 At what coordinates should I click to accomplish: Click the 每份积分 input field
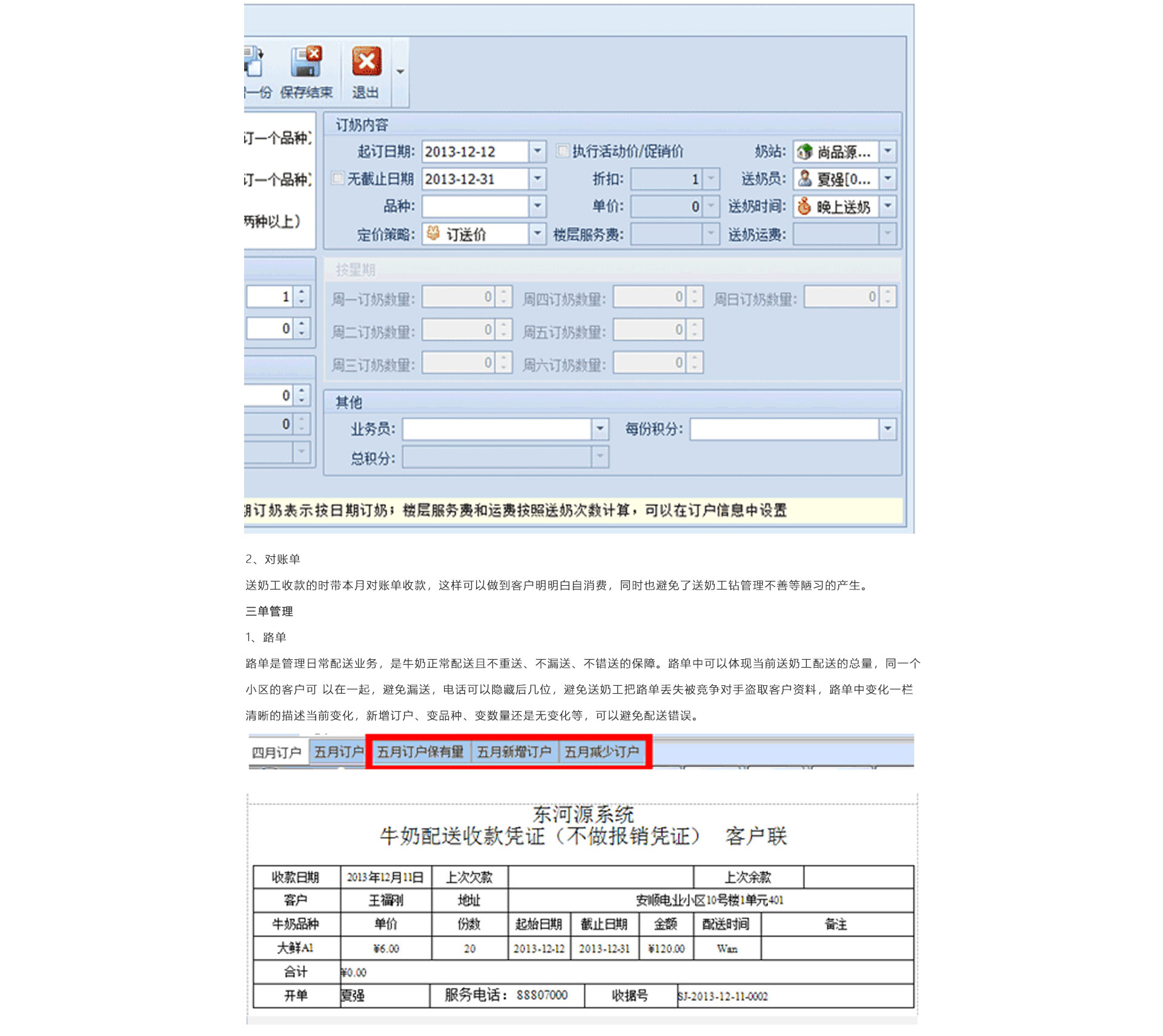coord(784,429)
